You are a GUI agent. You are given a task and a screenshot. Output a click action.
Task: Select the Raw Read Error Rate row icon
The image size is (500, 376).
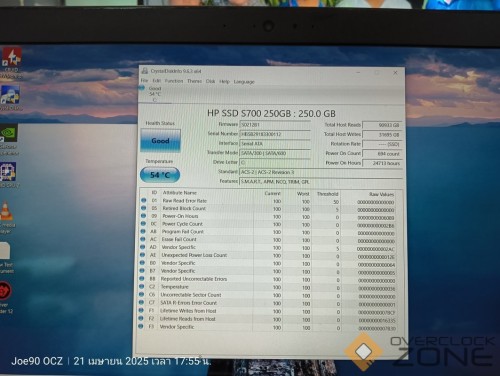(144, 200)
